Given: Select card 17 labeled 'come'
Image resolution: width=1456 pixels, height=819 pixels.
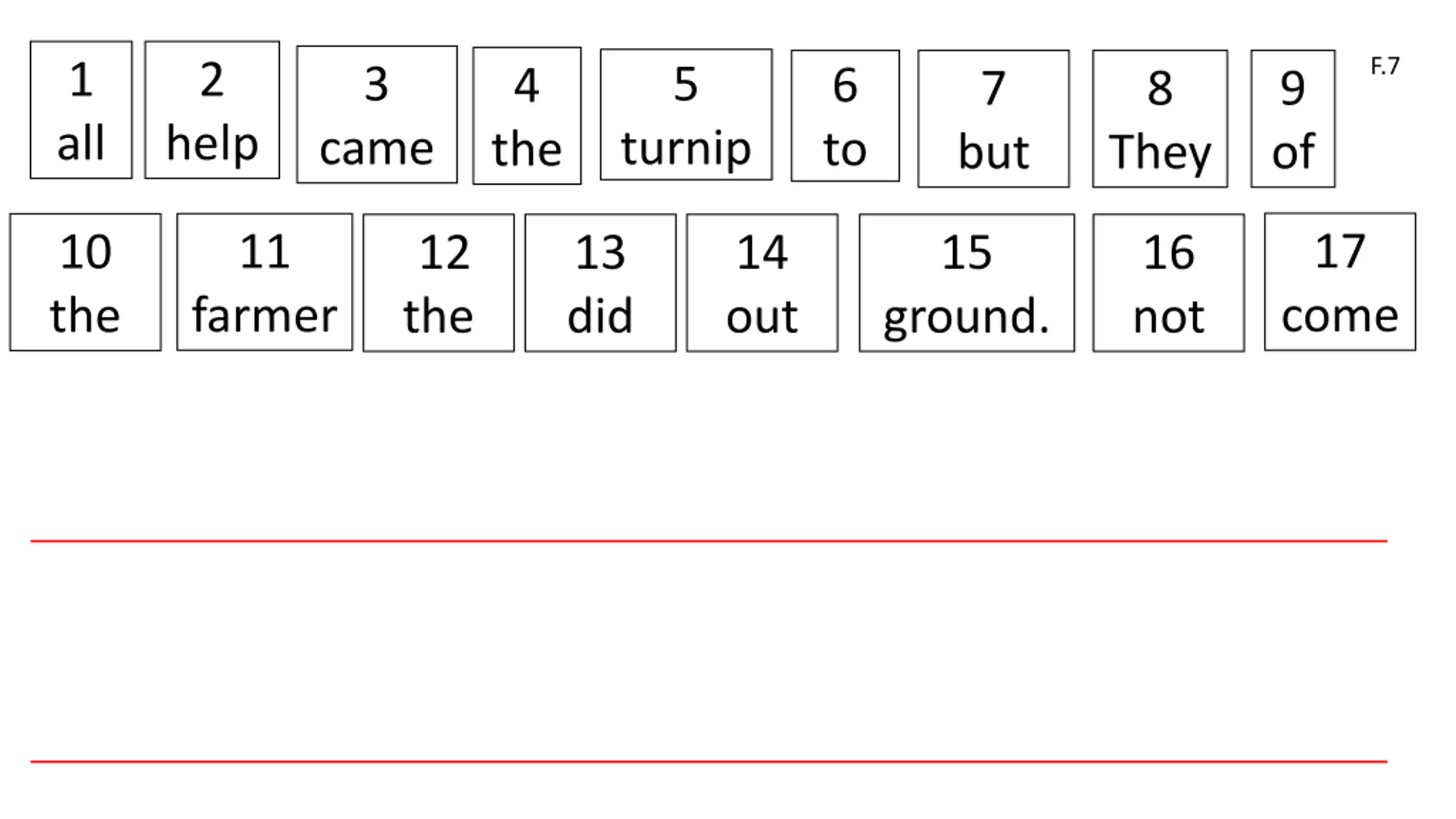Looking at the screenshot, I should pyautogui.click(x=1340, y=282).
